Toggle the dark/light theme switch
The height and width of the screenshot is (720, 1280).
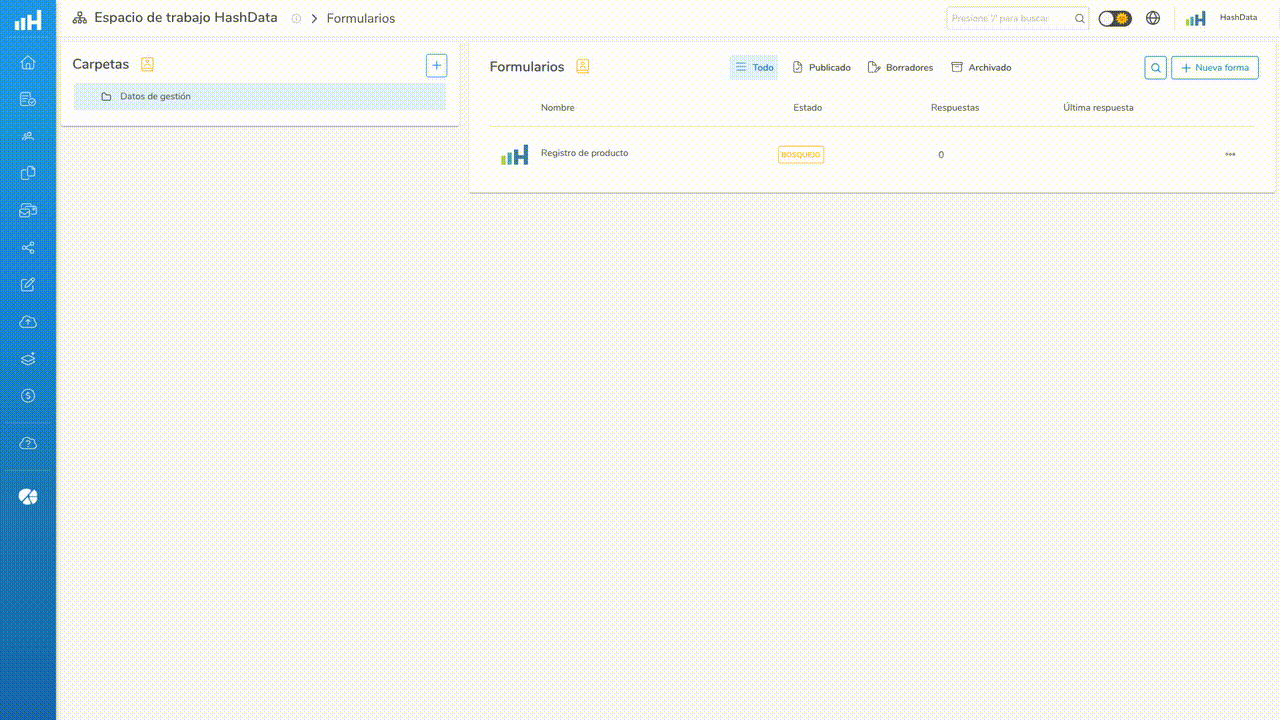(1114, 18)
